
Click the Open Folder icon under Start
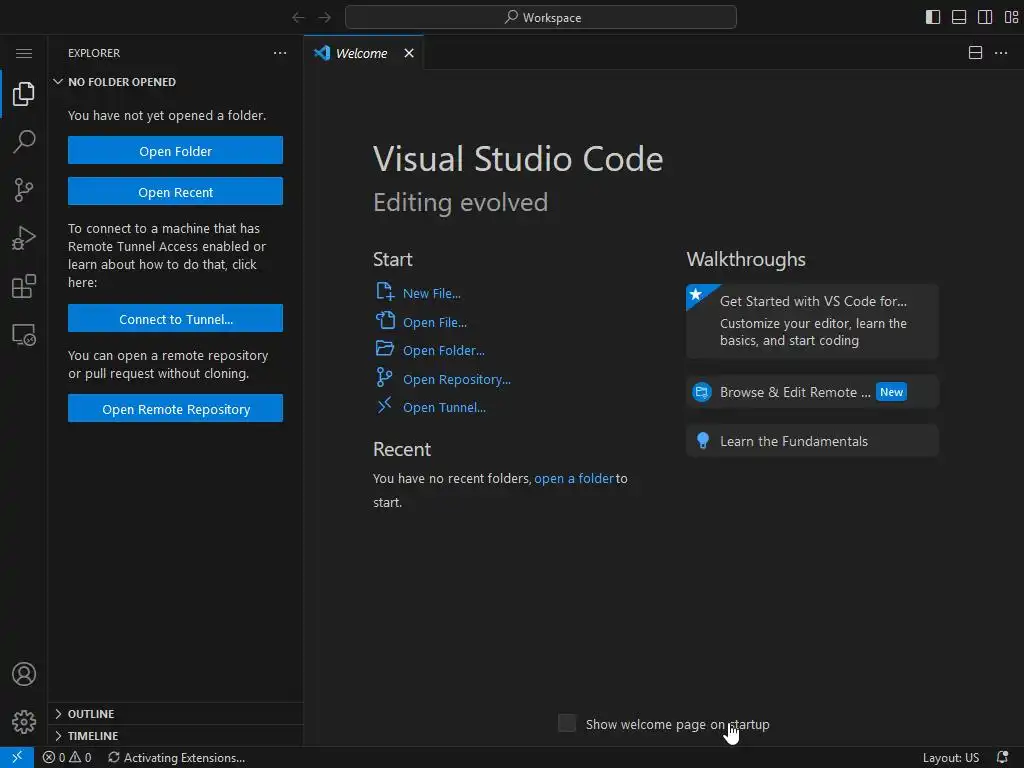pos(385,349)
